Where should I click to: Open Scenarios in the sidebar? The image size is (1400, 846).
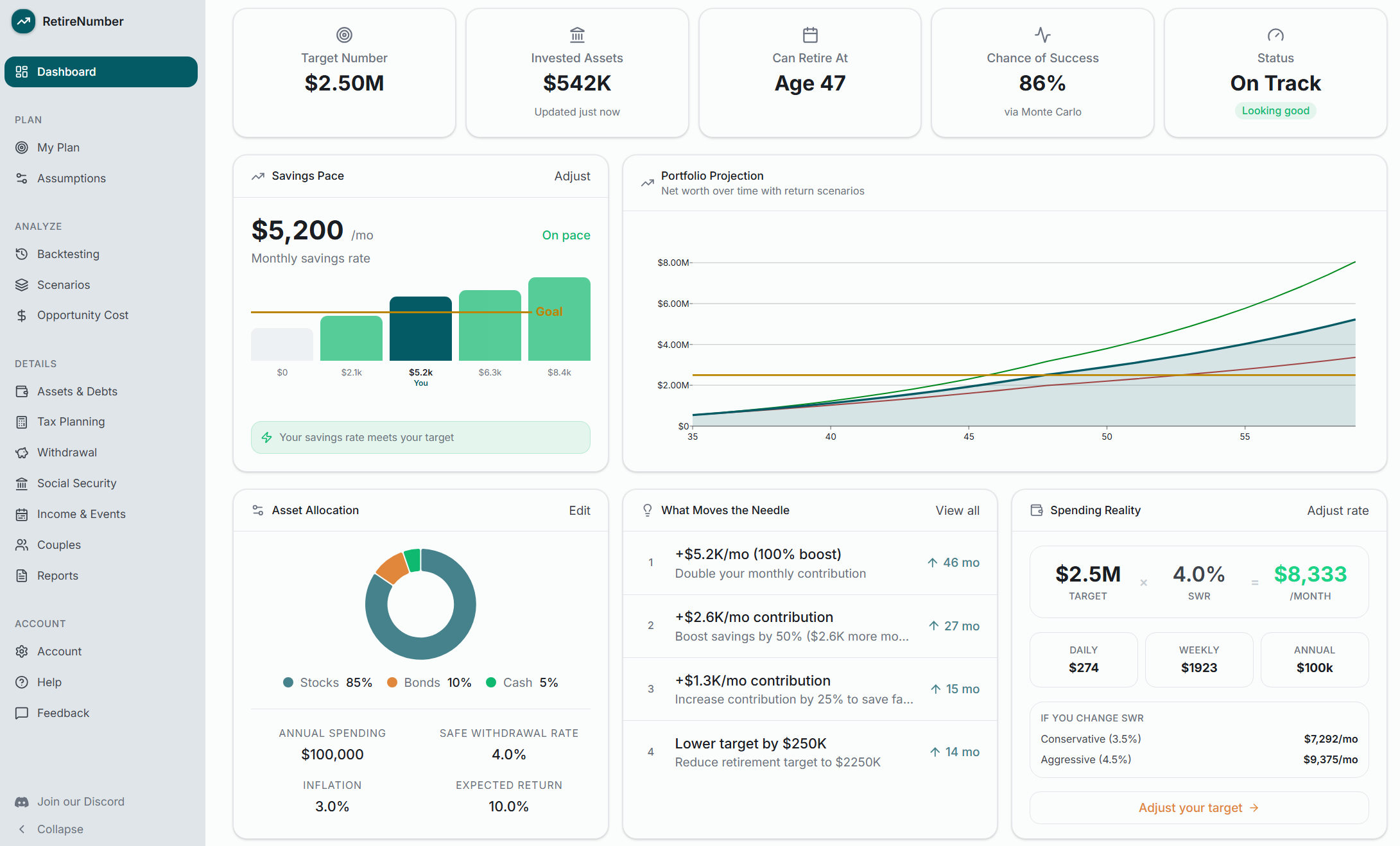(101, 285)
